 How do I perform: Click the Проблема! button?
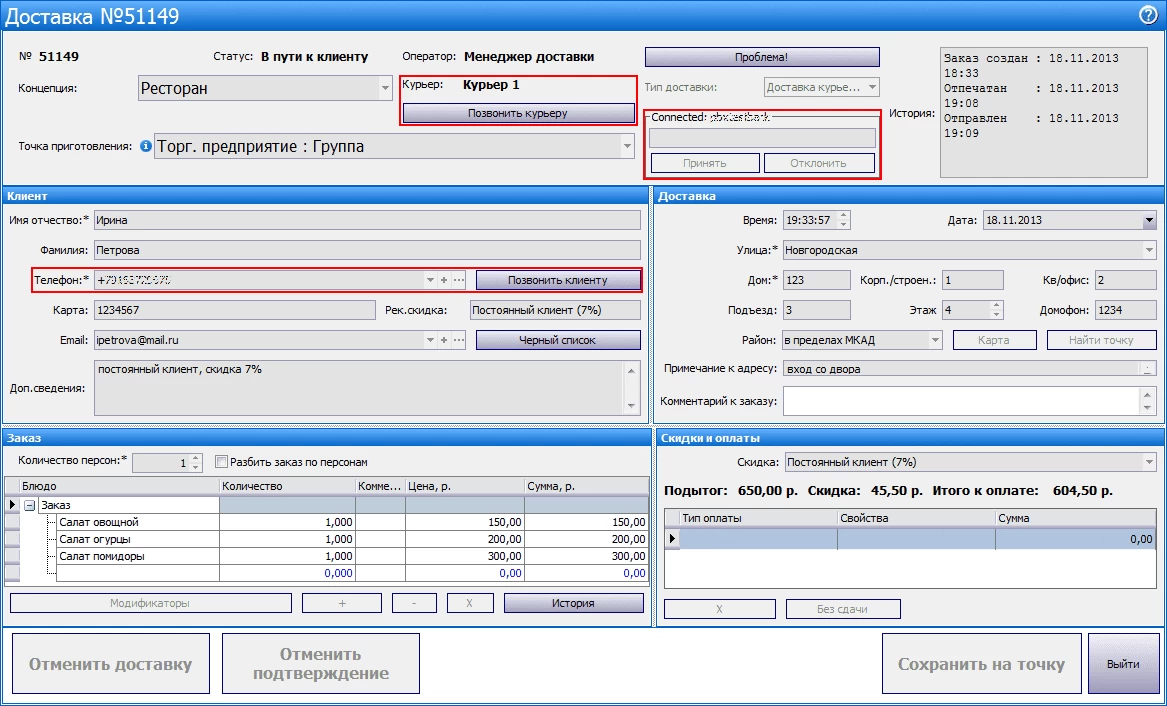click(761, 57)
